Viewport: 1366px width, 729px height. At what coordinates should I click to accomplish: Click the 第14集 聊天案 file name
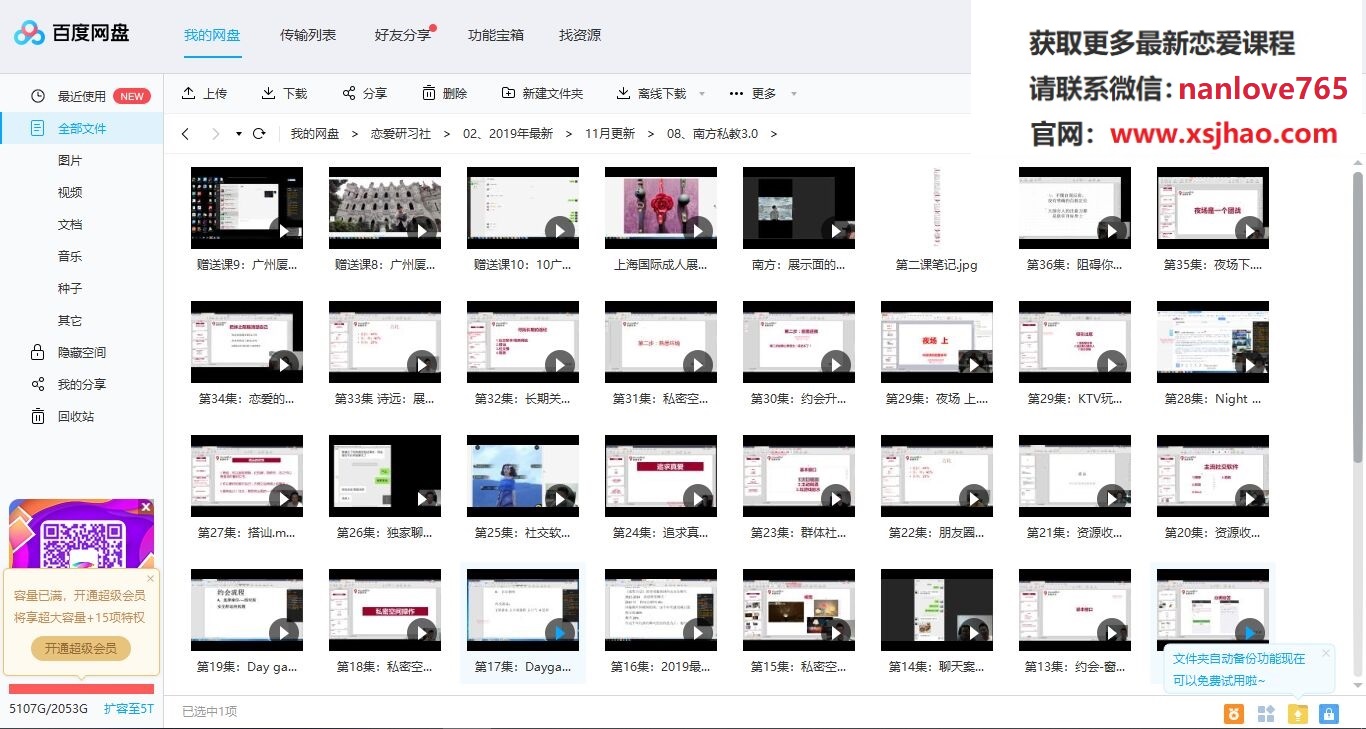(x=937, y=667)
